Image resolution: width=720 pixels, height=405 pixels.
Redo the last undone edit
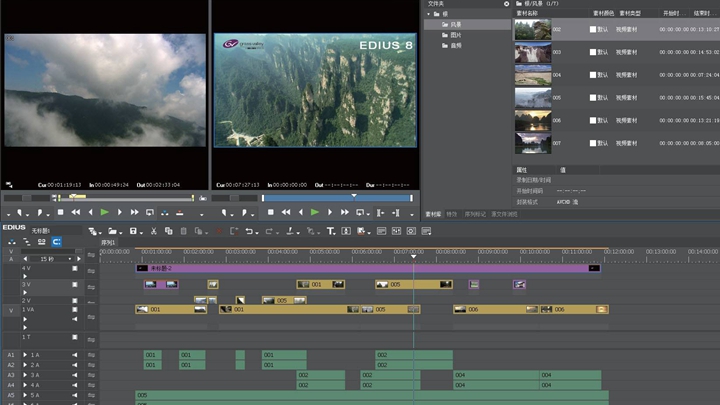[269, 231]
